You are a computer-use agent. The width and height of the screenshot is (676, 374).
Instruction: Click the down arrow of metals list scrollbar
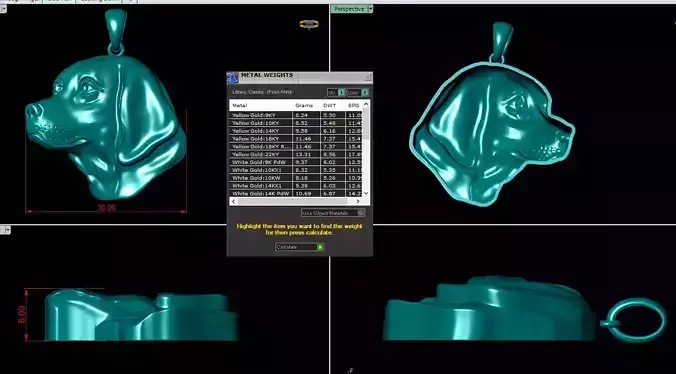pyautogui.click(x=366, y=193)
